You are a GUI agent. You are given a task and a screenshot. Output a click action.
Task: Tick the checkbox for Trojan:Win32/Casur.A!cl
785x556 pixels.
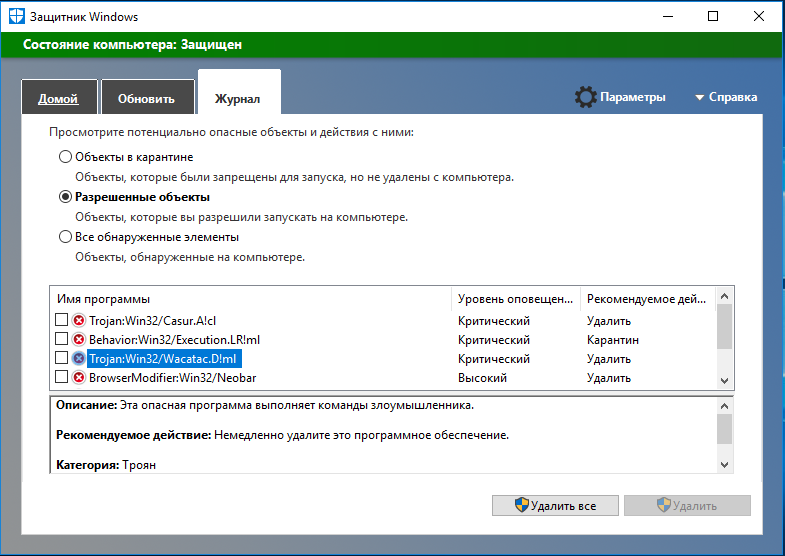(x=62, y=321)
